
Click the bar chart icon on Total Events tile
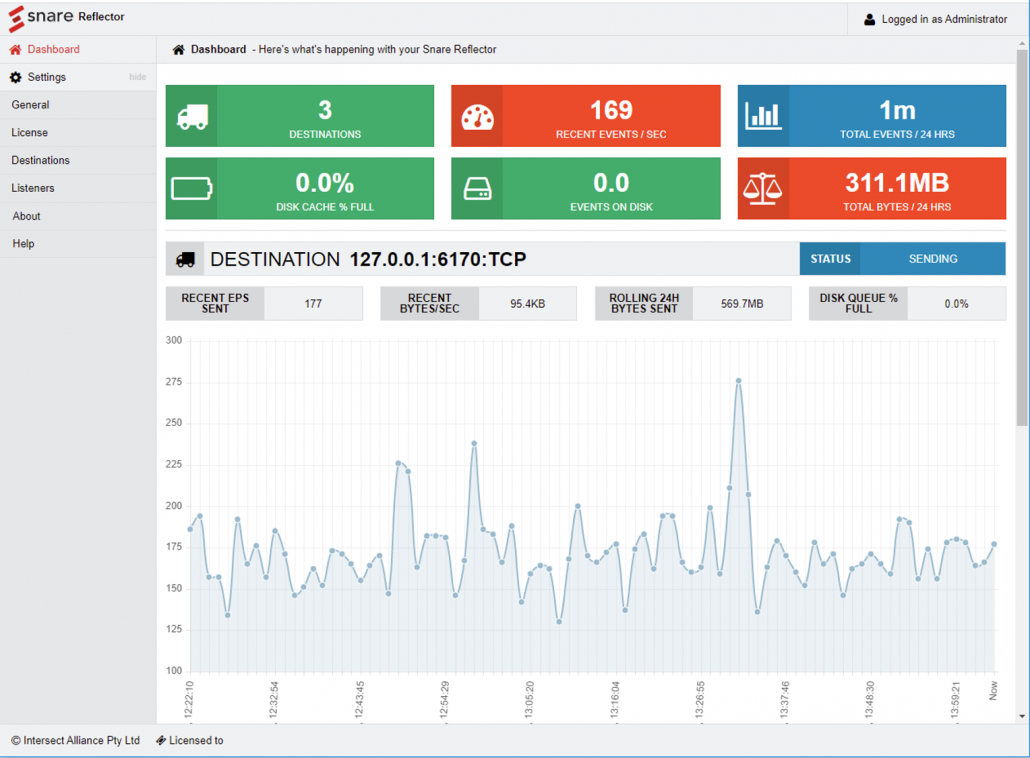(763, 116)
